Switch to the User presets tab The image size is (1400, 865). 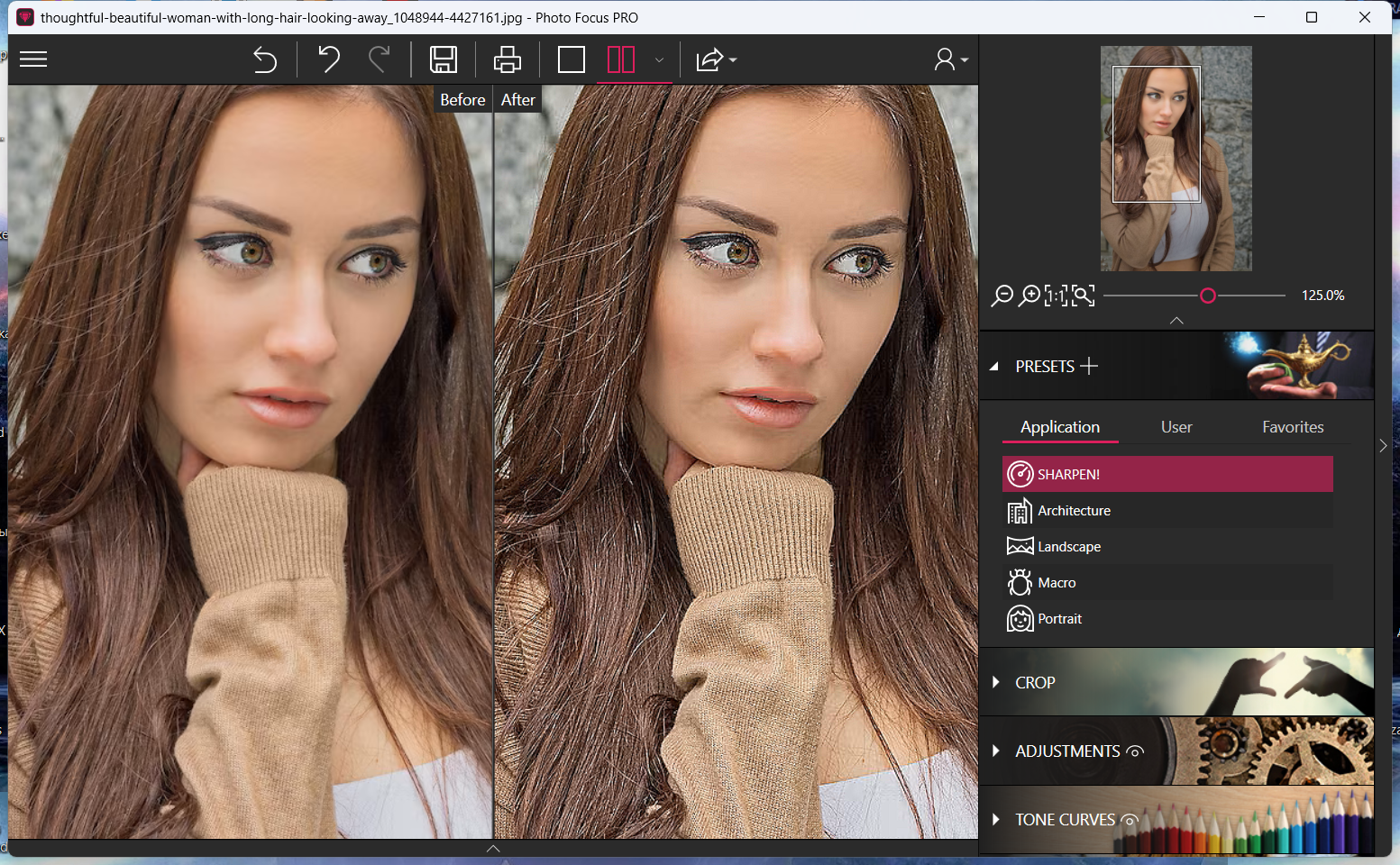click(1176, 427)
